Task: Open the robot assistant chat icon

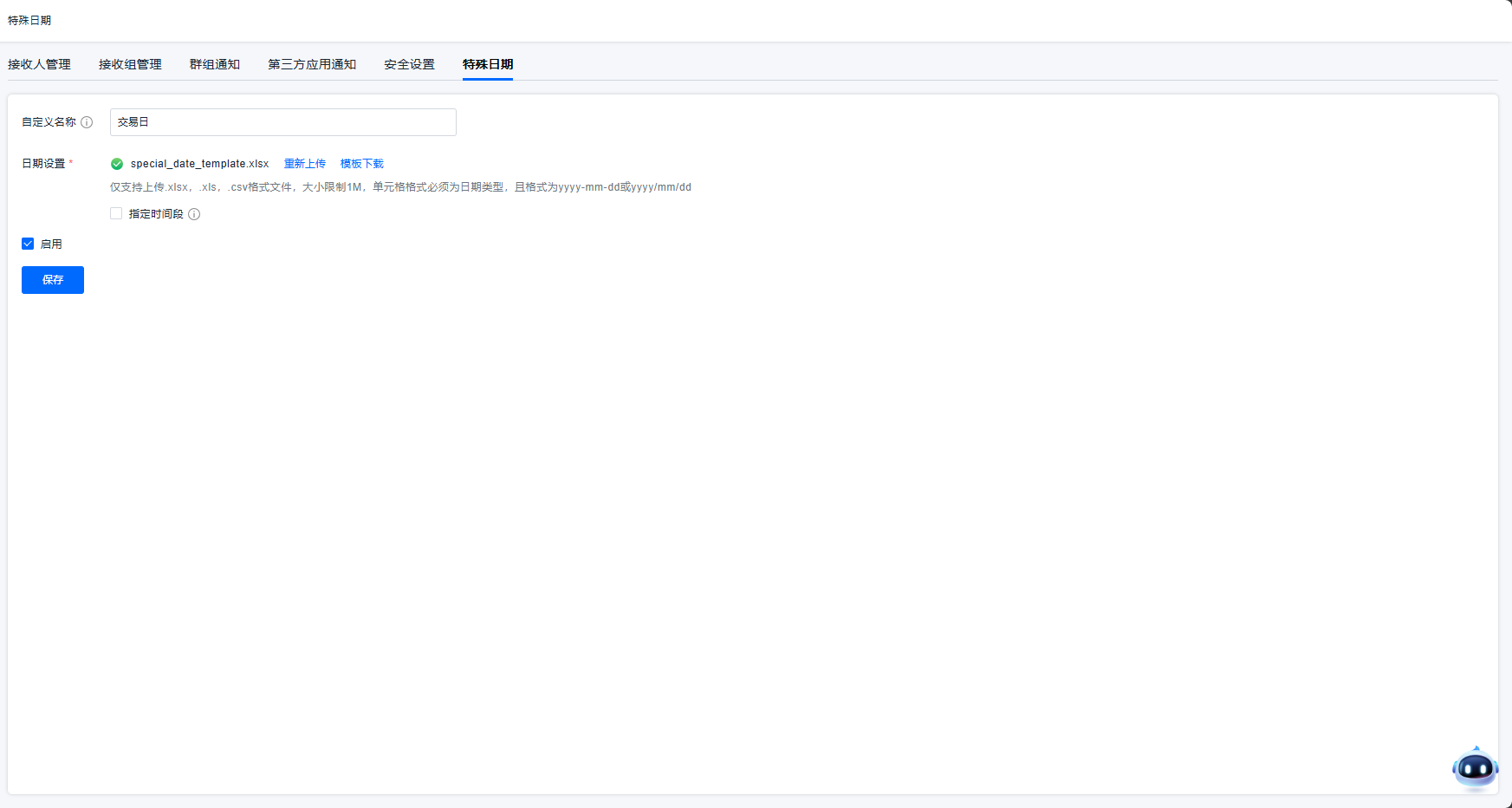Action: pos(1474,768)
